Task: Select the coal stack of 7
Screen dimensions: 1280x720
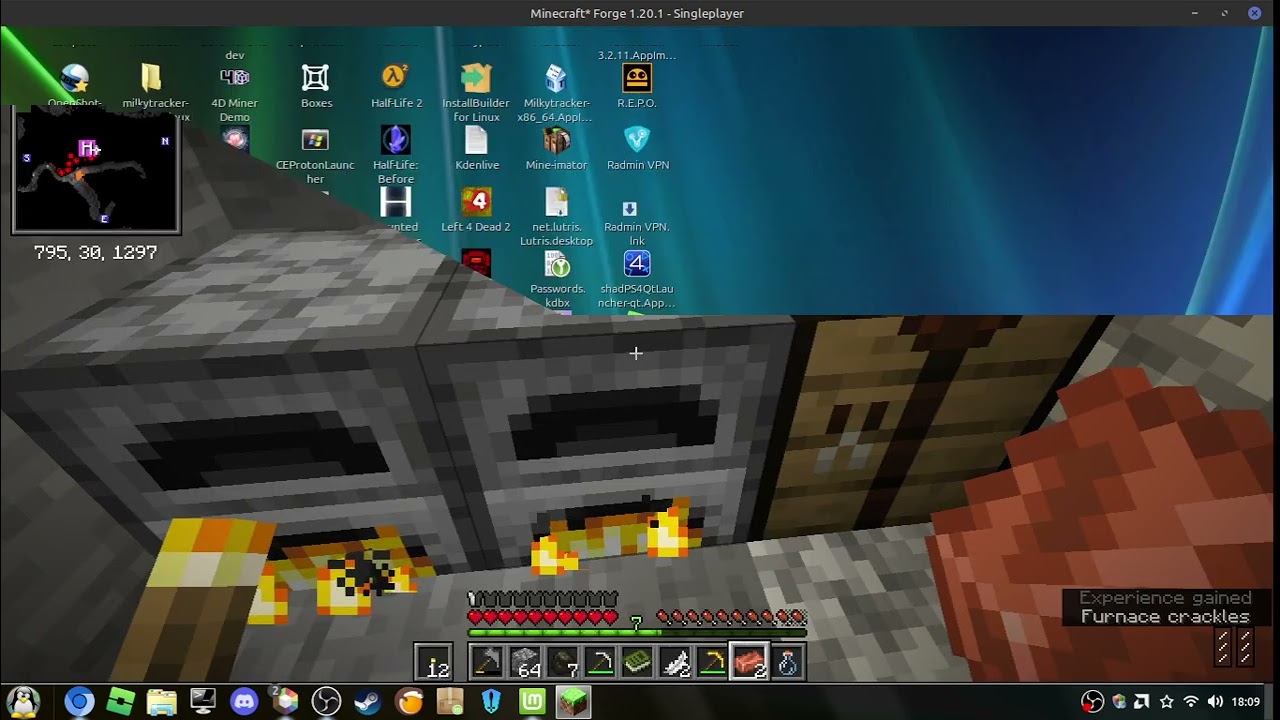Action: coord(562,662)
